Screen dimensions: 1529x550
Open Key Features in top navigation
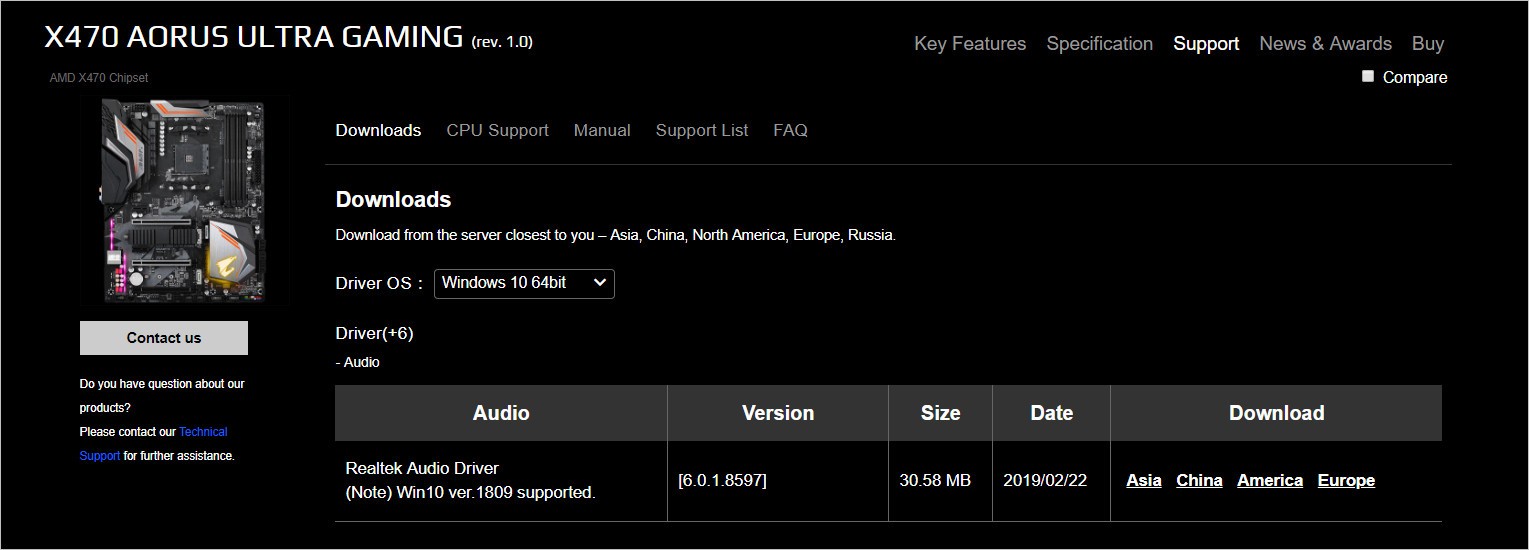[970, 44]
